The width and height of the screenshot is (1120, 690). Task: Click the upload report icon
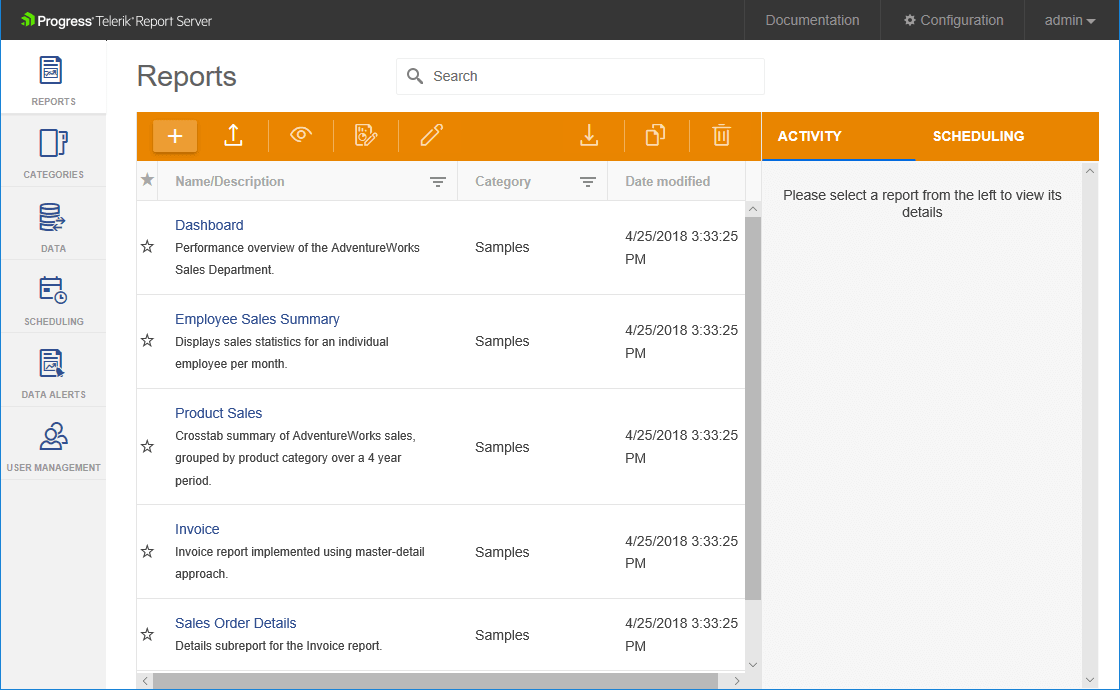pos(233,136)
